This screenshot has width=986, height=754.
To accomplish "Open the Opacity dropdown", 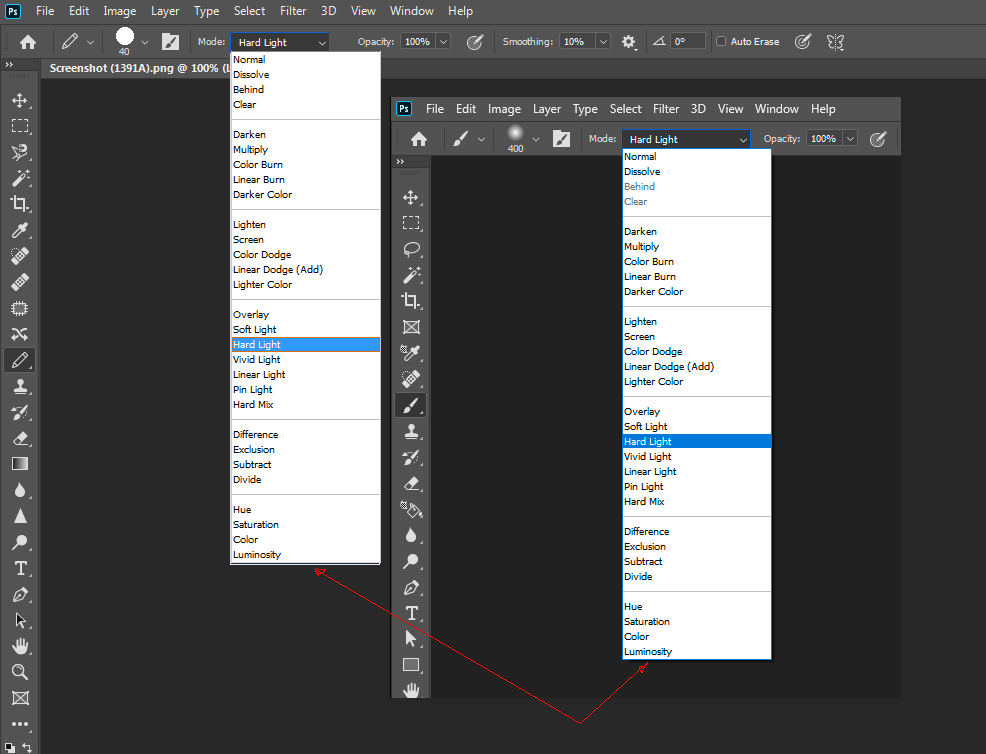I will tap(443, 41).
